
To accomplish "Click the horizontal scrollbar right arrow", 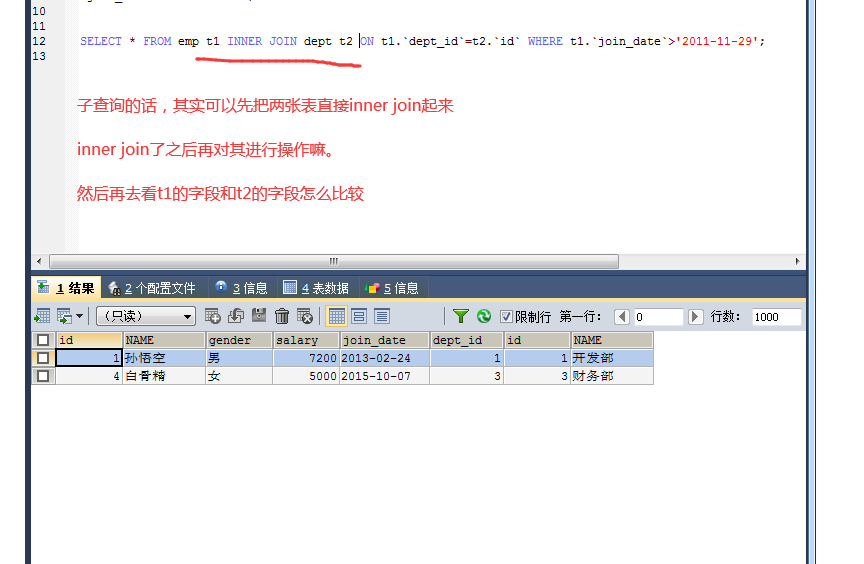I will (797, 261).
